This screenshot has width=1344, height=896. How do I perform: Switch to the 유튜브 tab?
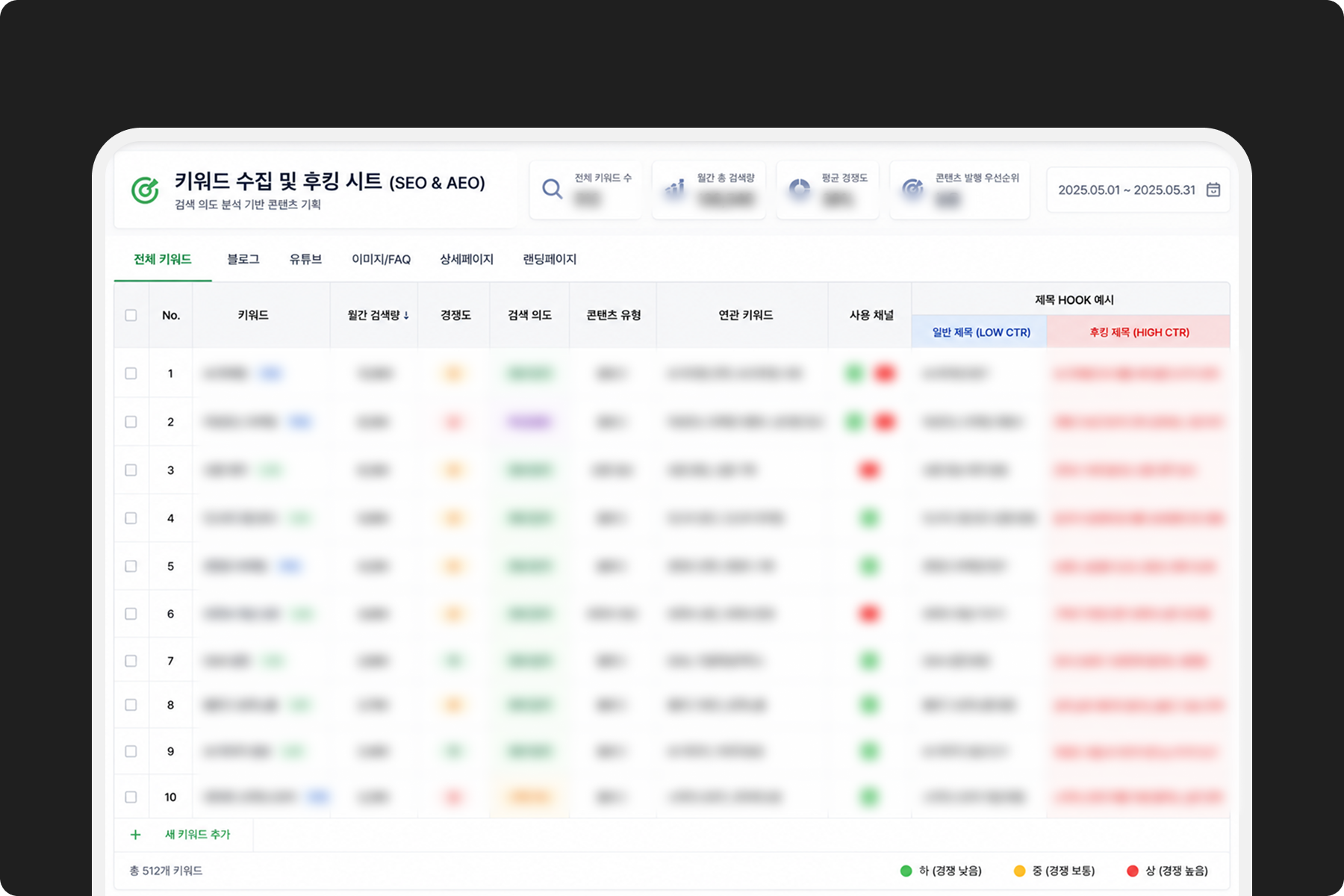(x=305, y=259)
